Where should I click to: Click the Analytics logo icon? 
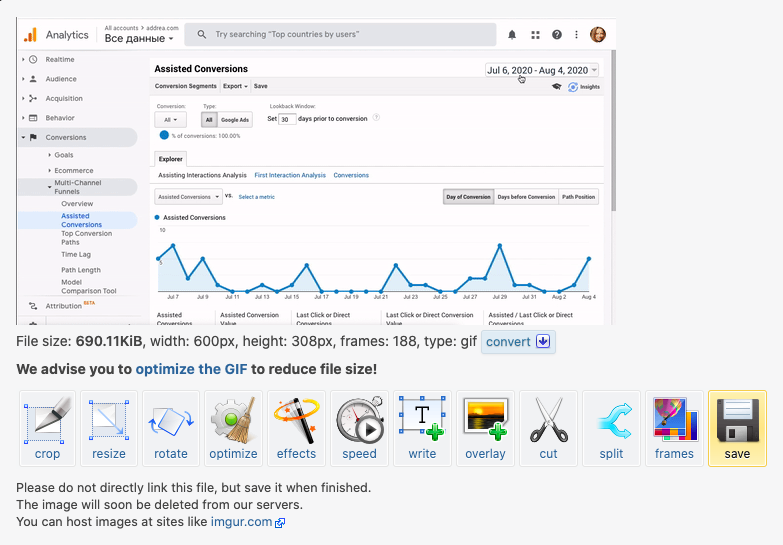click(30, 34)
